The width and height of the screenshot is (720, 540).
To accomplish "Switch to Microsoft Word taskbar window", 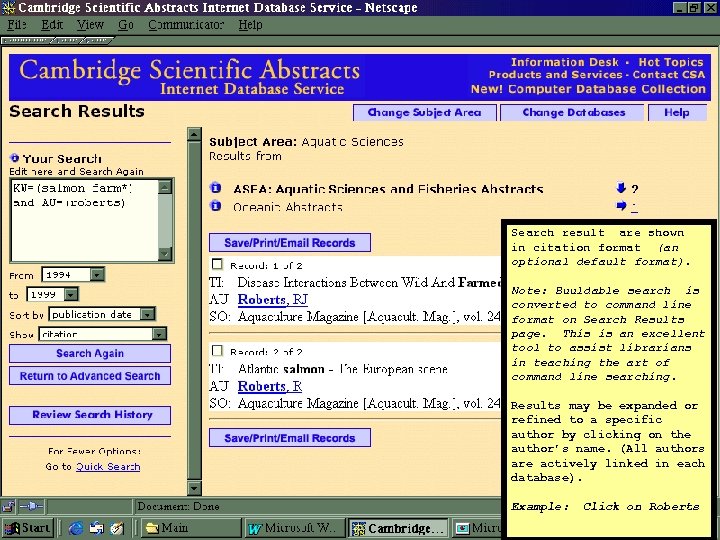I will coord(294,528).
